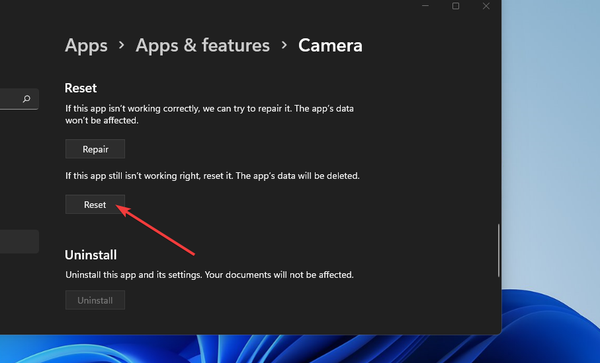Select the Camera breadcrumb title
600x363 pixels.
330,45
